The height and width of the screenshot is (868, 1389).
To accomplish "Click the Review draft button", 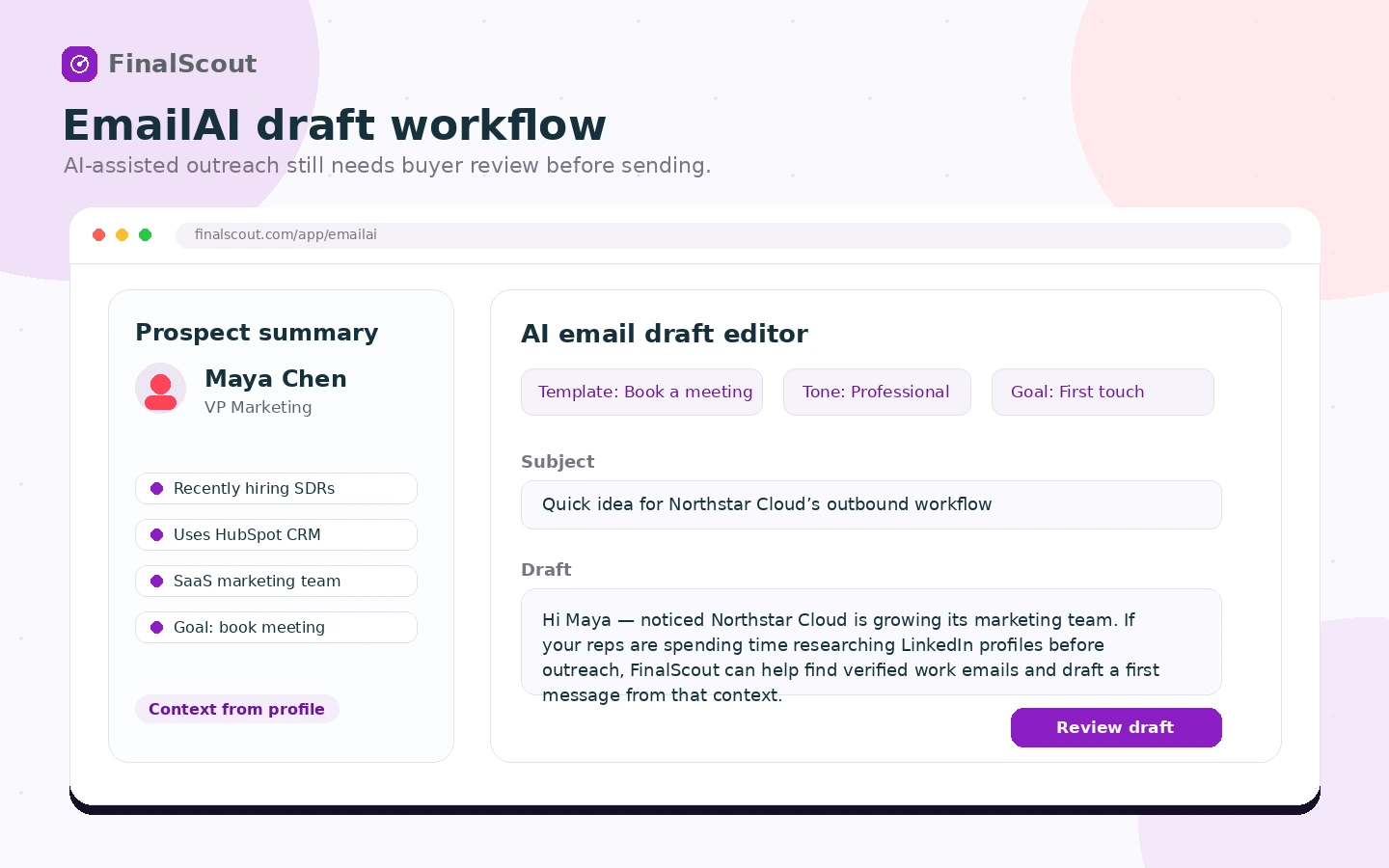I will (x=1116, y=727).
